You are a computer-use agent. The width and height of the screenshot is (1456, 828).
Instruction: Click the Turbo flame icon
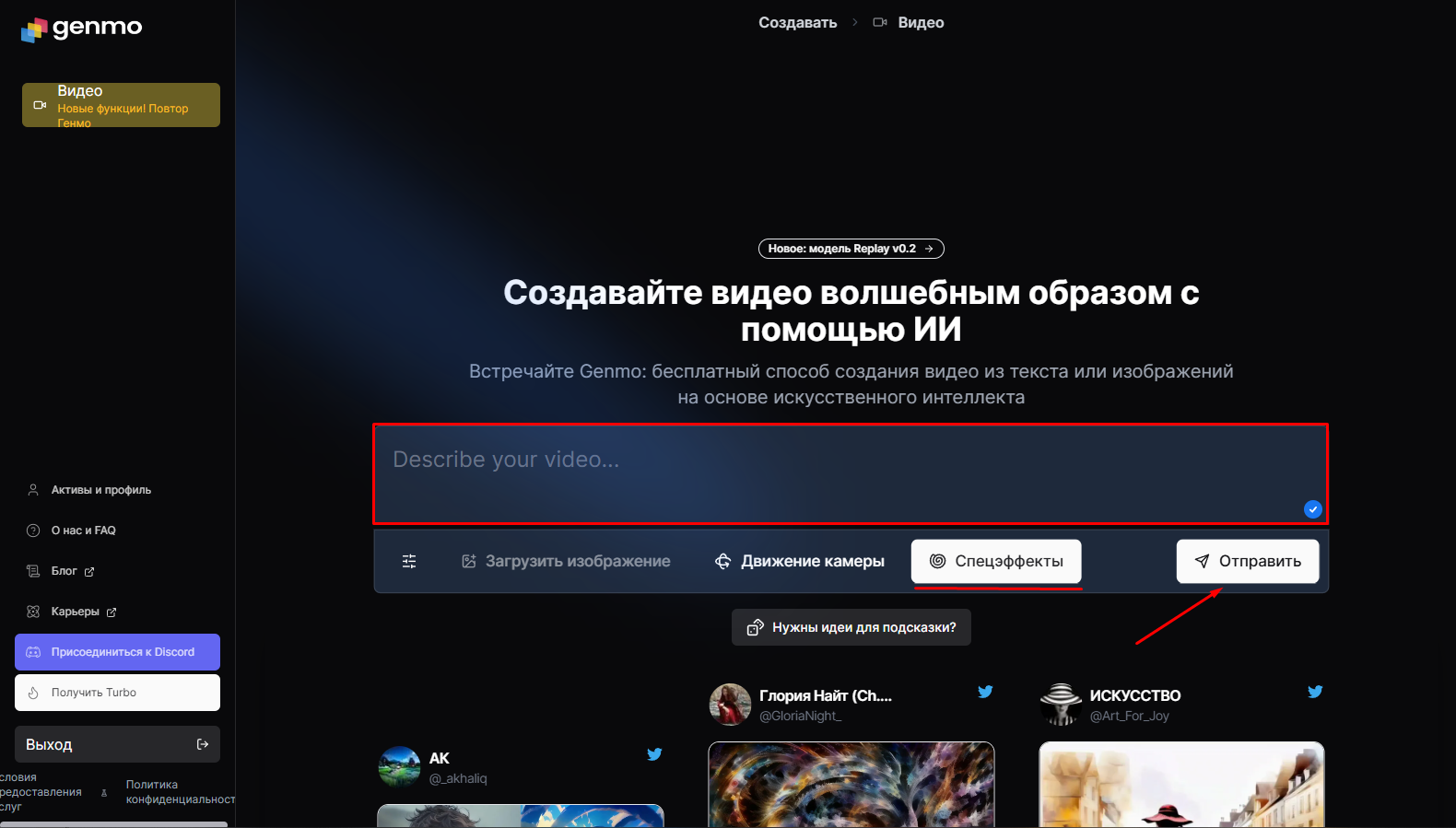pyautogui.click(x=33, y=693)
